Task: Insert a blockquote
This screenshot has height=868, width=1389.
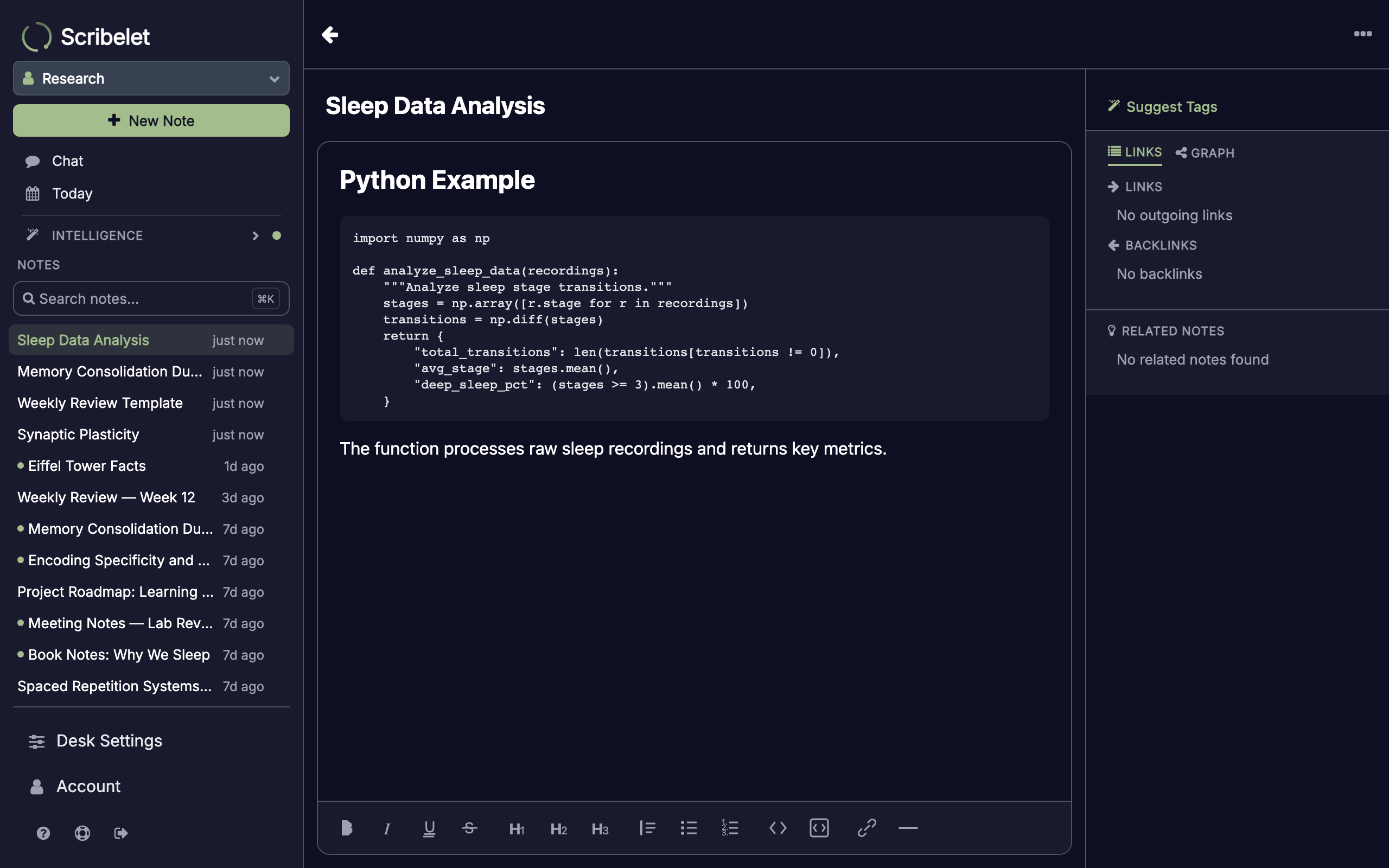Action: coord(647,828)
